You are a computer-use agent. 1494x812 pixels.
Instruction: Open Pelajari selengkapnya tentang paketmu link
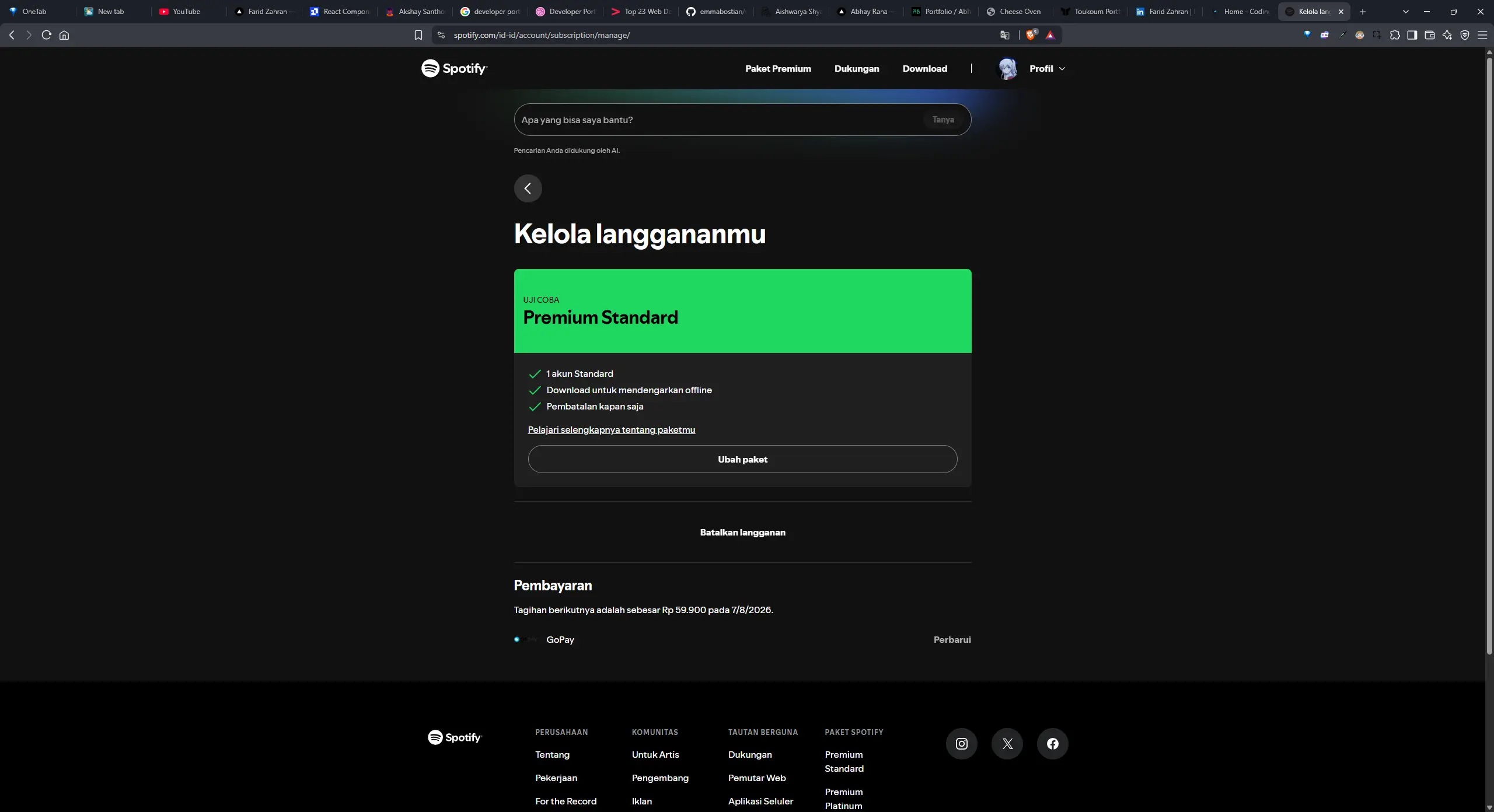[x=612, y=430]
